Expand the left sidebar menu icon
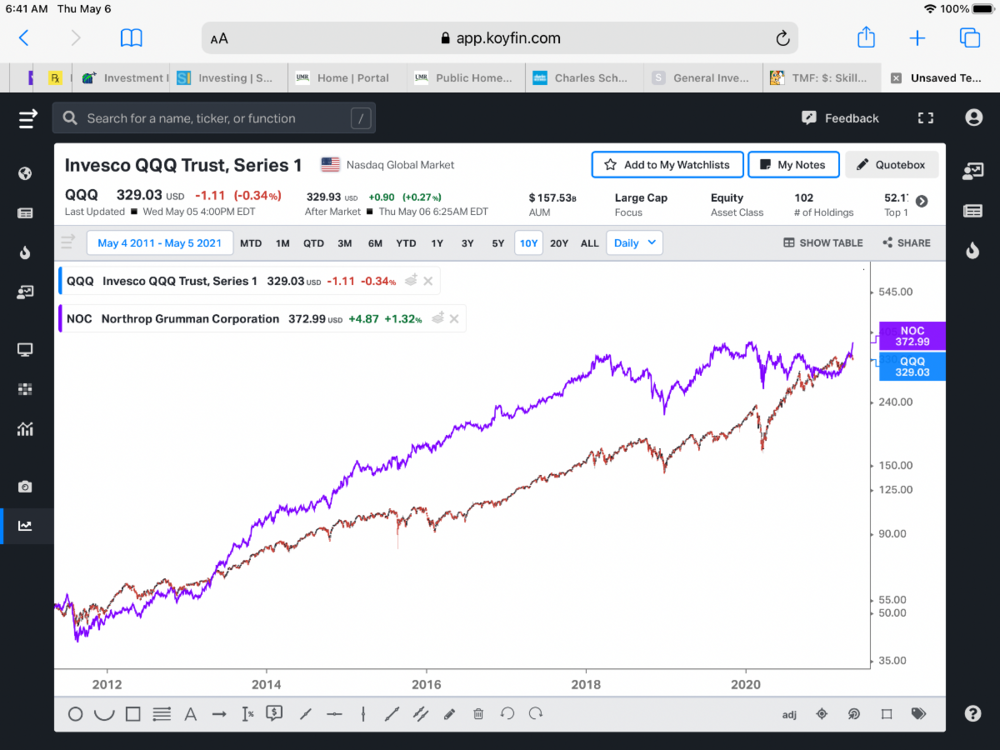The image size is (1000, 750). coord(27,119)
